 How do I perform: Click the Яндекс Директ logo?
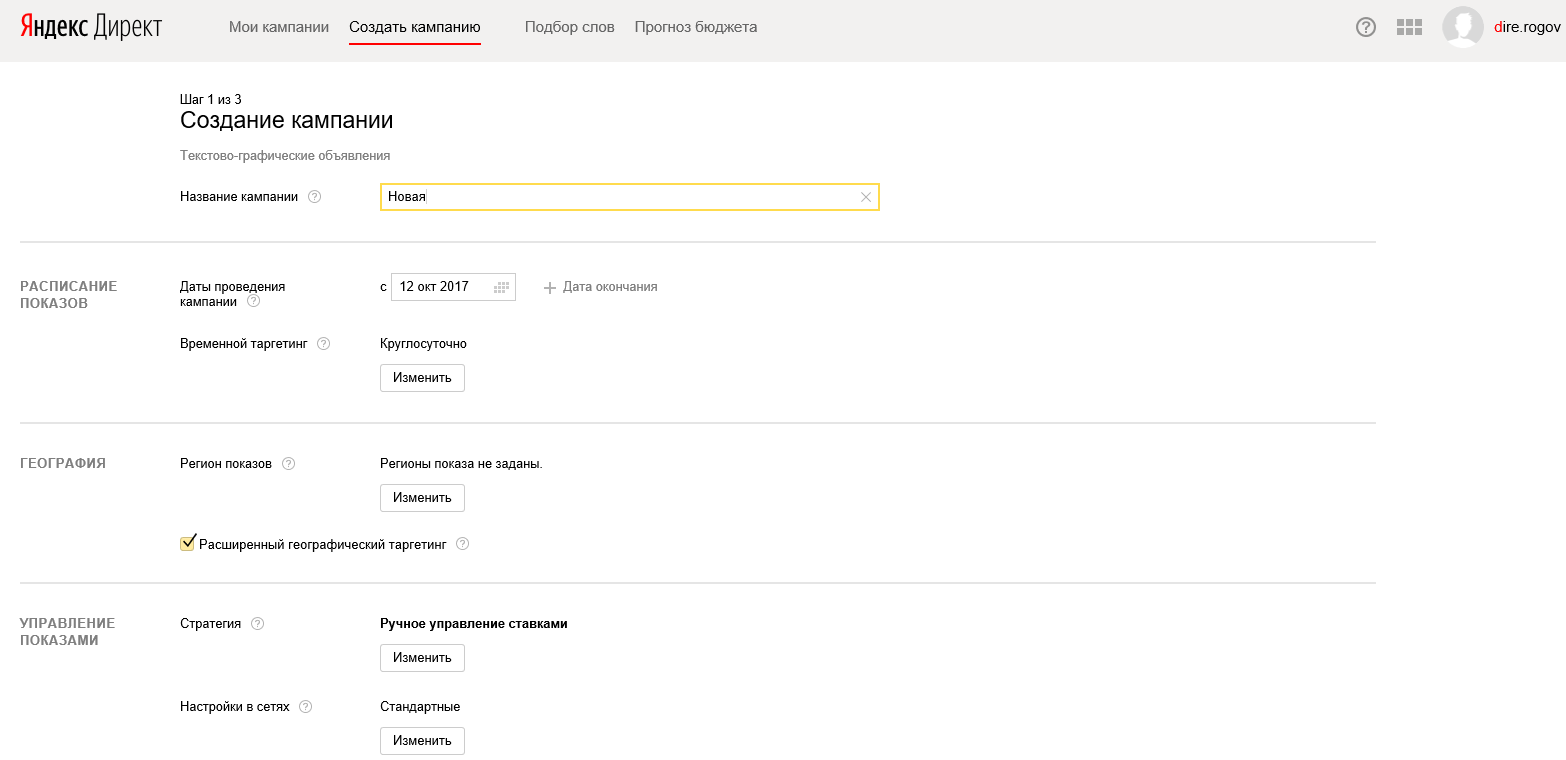[x=91, y=27]
